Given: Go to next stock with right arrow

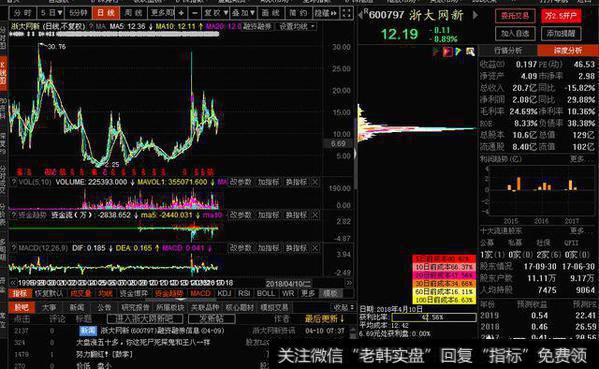Looking at the screenshot, I should [x=475, y=15].
